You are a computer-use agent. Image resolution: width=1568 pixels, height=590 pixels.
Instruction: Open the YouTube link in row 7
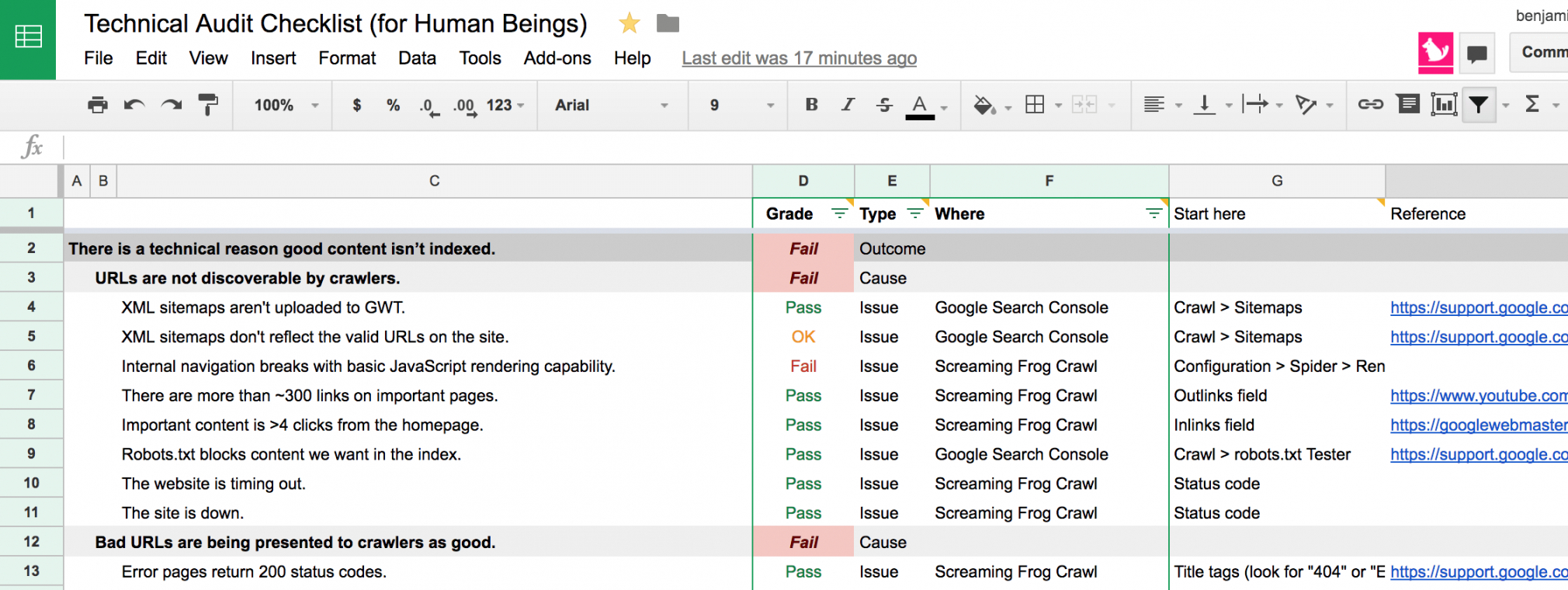(x=1478, y=396)
